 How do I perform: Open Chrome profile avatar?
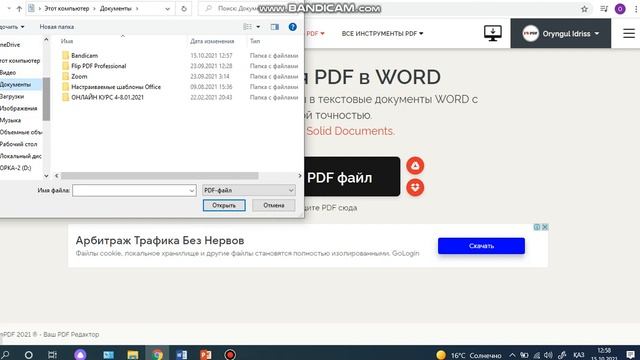620,9
